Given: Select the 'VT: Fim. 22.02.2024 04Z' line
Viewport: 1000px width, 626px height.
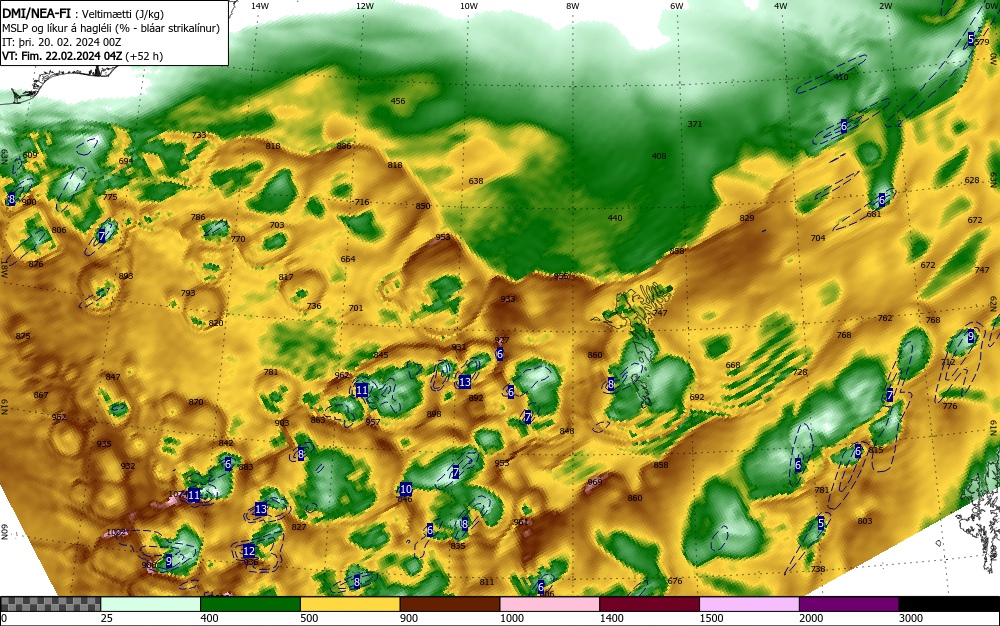Looking at the screenshot, I should pos(82,56).
